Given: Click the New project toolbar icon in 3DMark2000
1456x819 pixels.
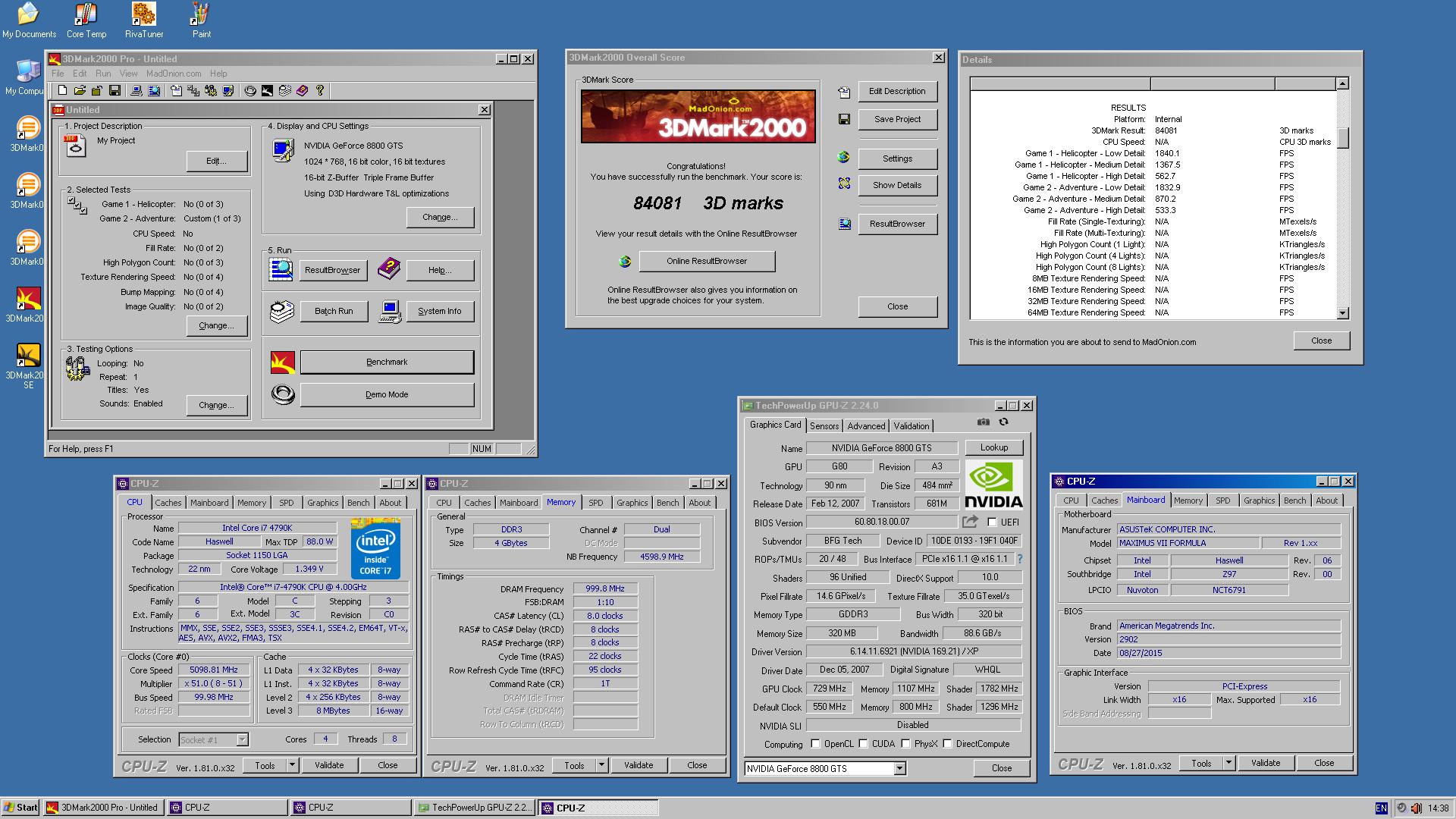Looking at the screenshot, I should tap(62, 90).
